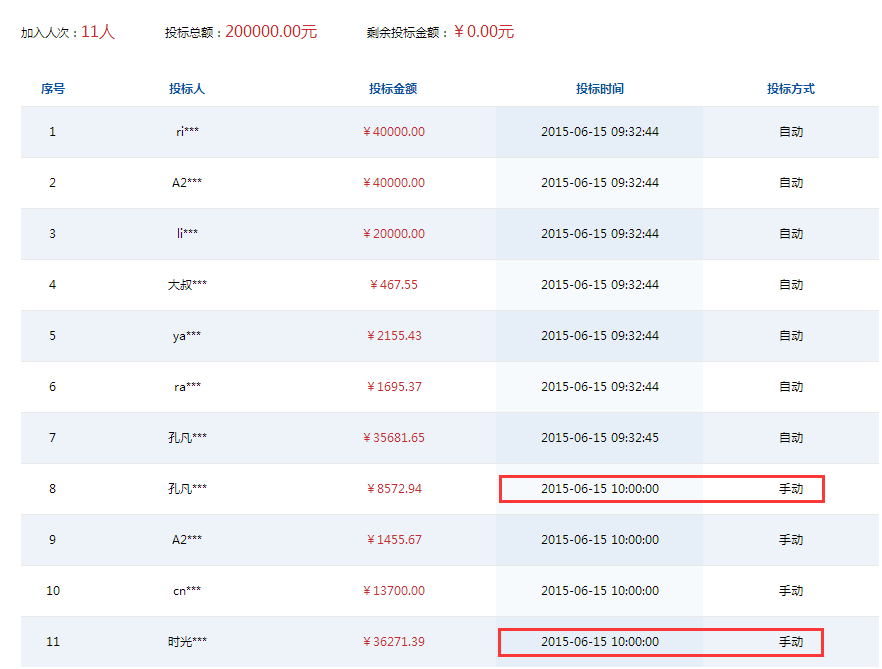
Task: Select the 投标方式 column header
Action: [x=791, y=89]
